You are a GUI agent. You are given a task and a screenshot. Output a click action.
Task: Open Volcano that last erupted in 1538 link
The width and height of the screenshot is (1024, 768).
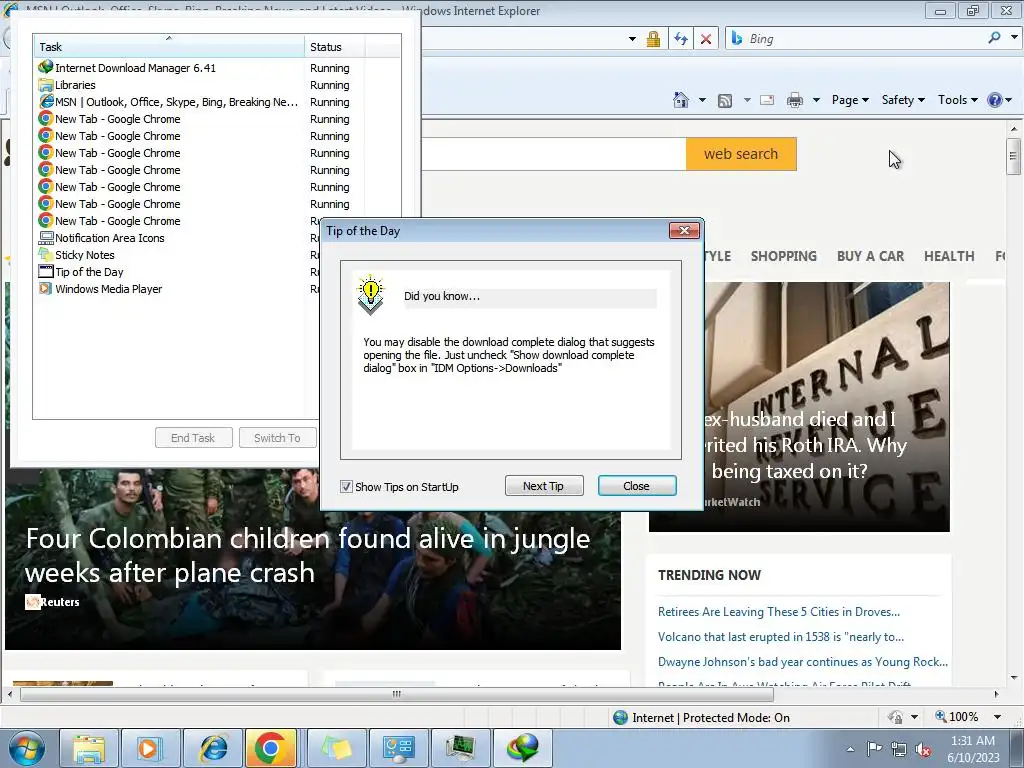pyautogui.click(x=780, y=637)
